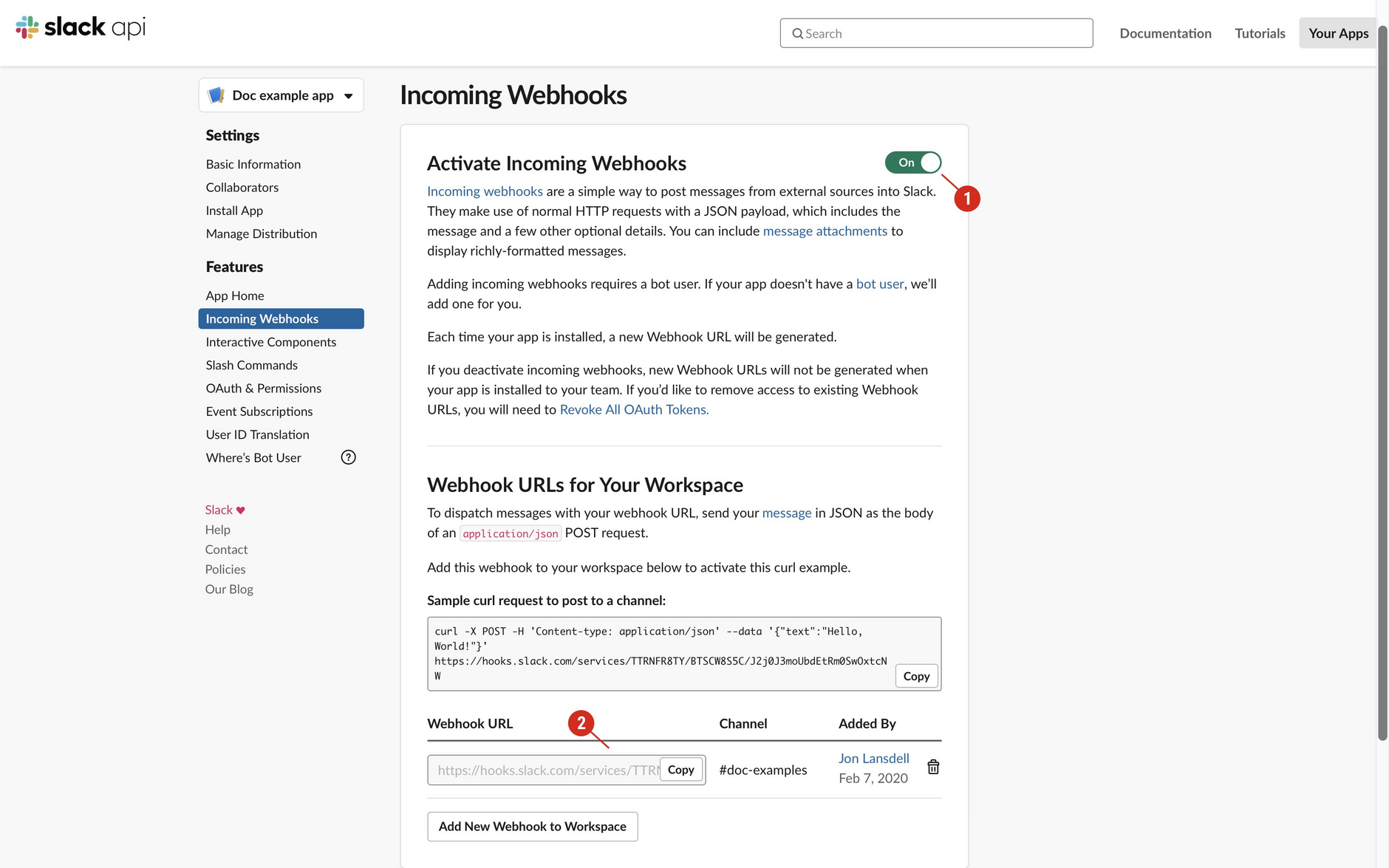This screenshot has width=1389, height=868.
Task: Click the search magnifier icon
Action: click(x=797, y=34)
